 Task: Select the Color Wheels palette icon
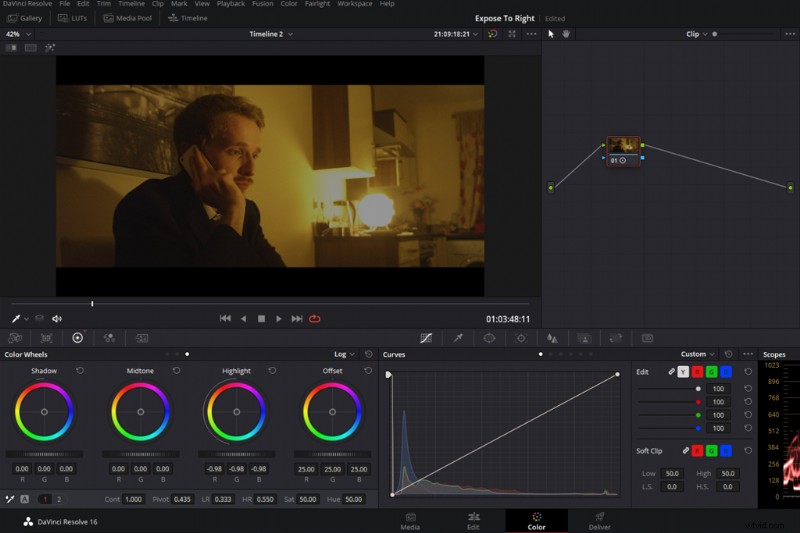click(78, 338)
